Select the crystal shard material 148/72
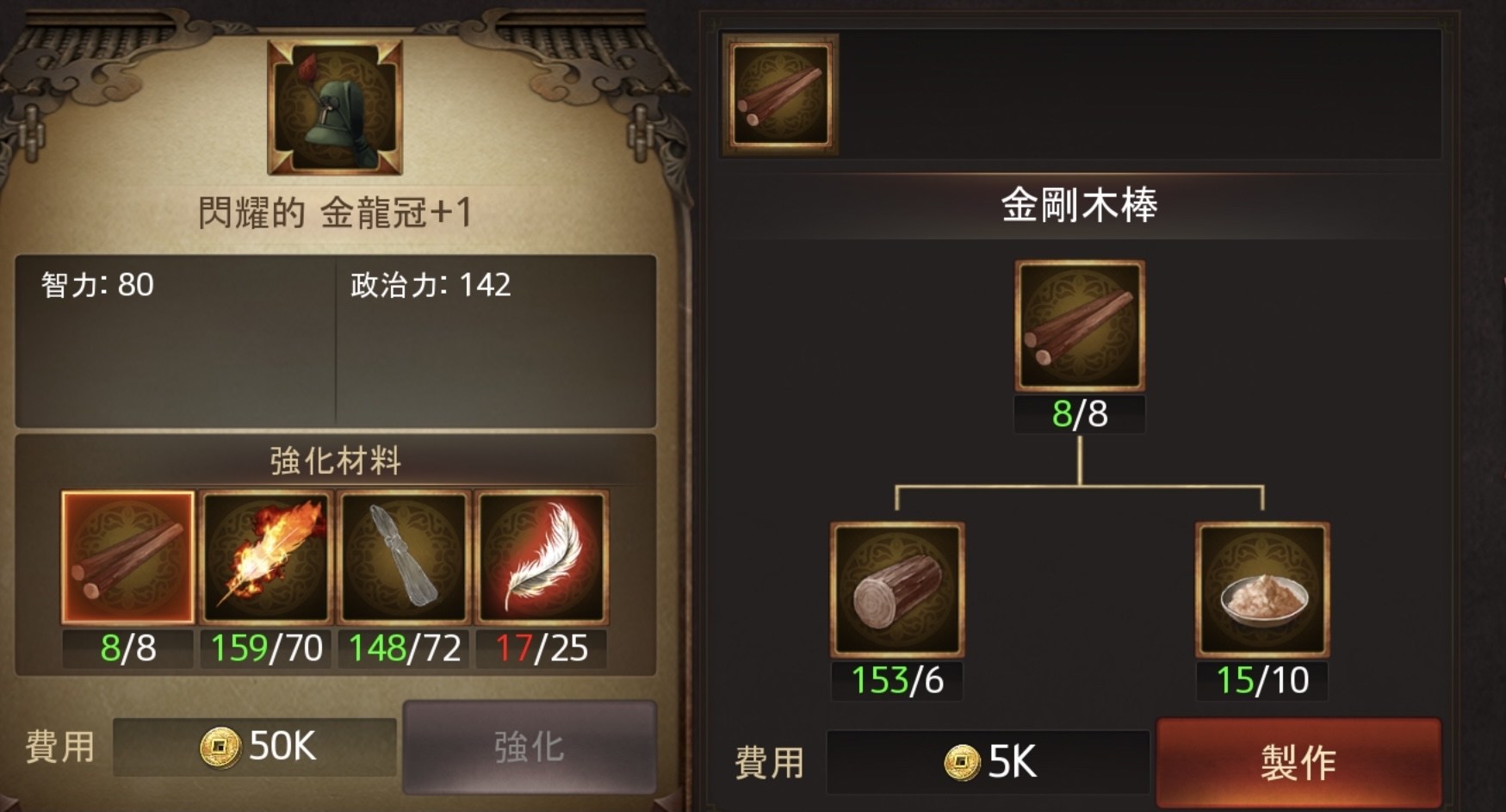This screenshot has width=1506, height=812. (x=404, y=558)
